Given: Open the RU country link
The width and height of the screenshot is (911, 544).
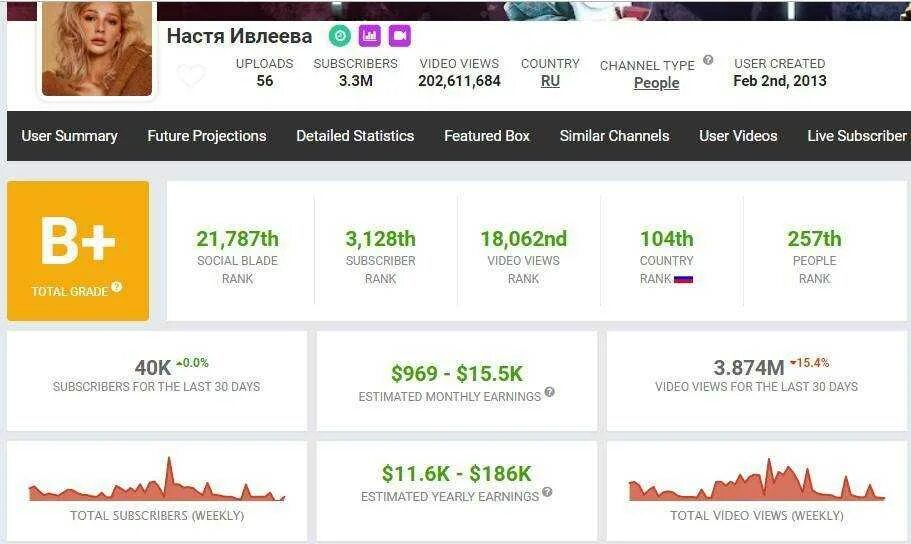Looking at the screenshot, I should (x=550, y=81).
